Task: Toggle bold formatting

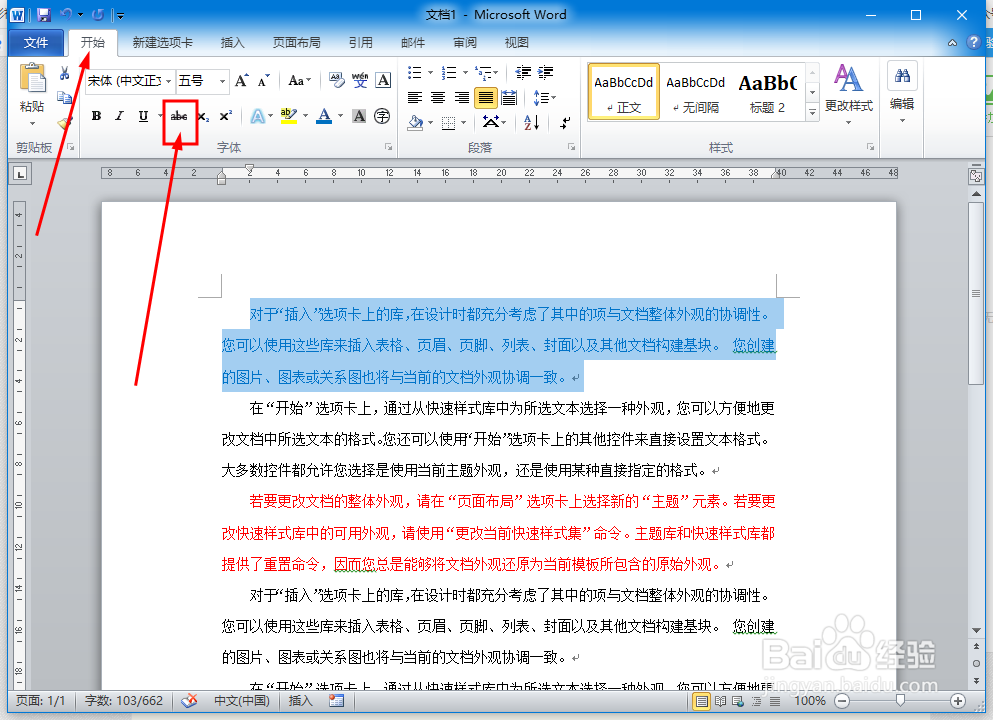Action: point(96,116)
